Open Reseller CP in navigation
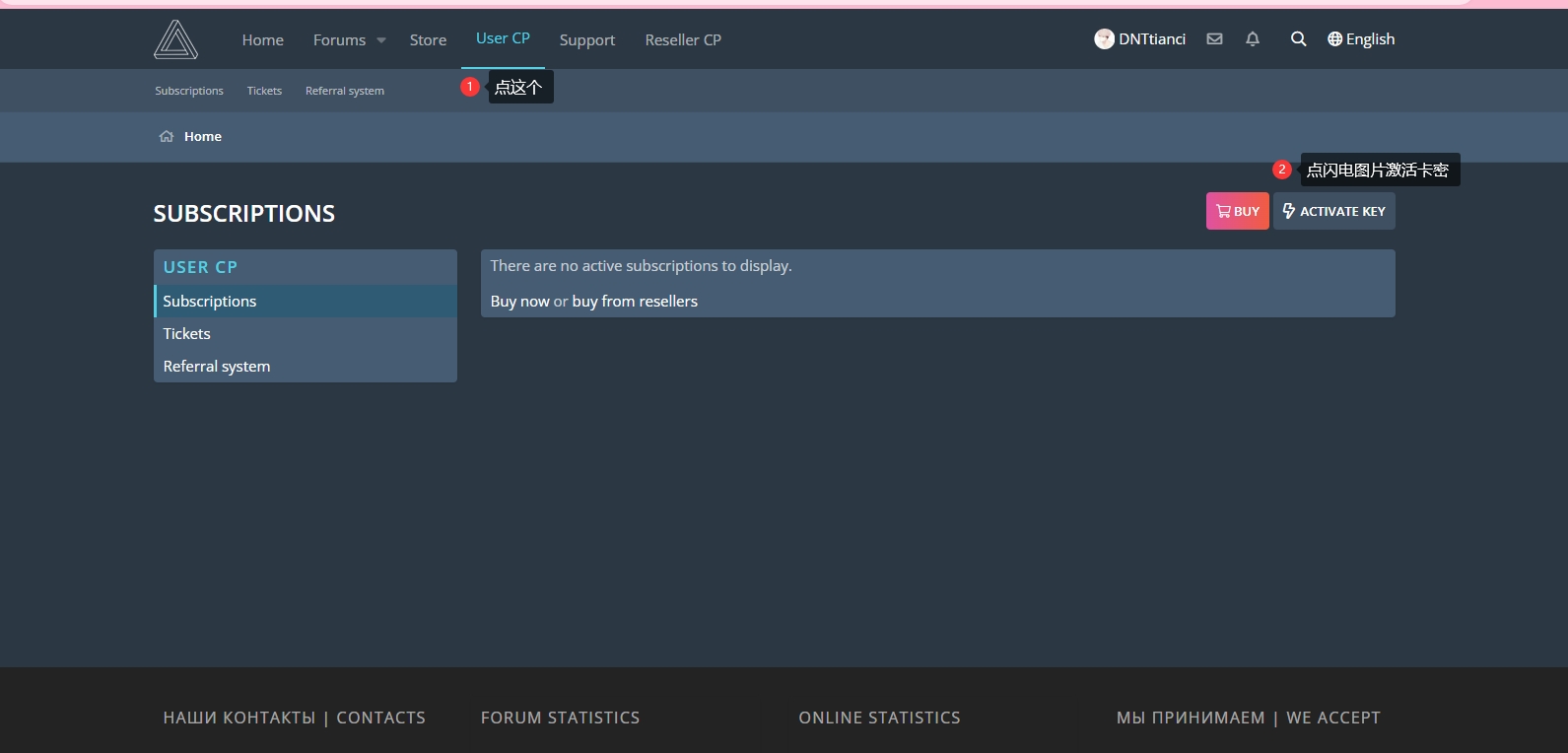The width and height of the screenshot is (1568, 753). click(683, 40)
